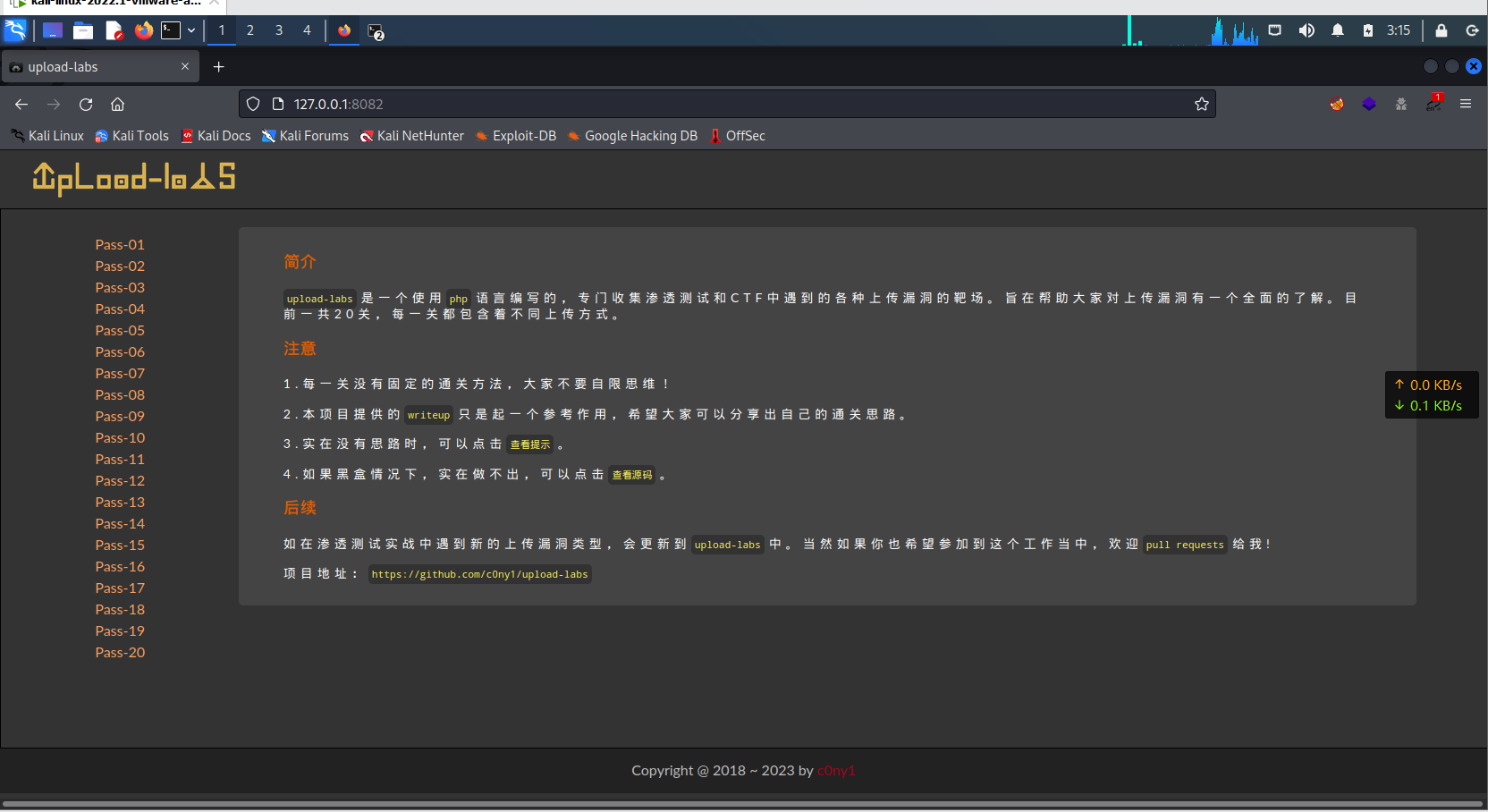Switch to workspace 3

tap(279, 30)
